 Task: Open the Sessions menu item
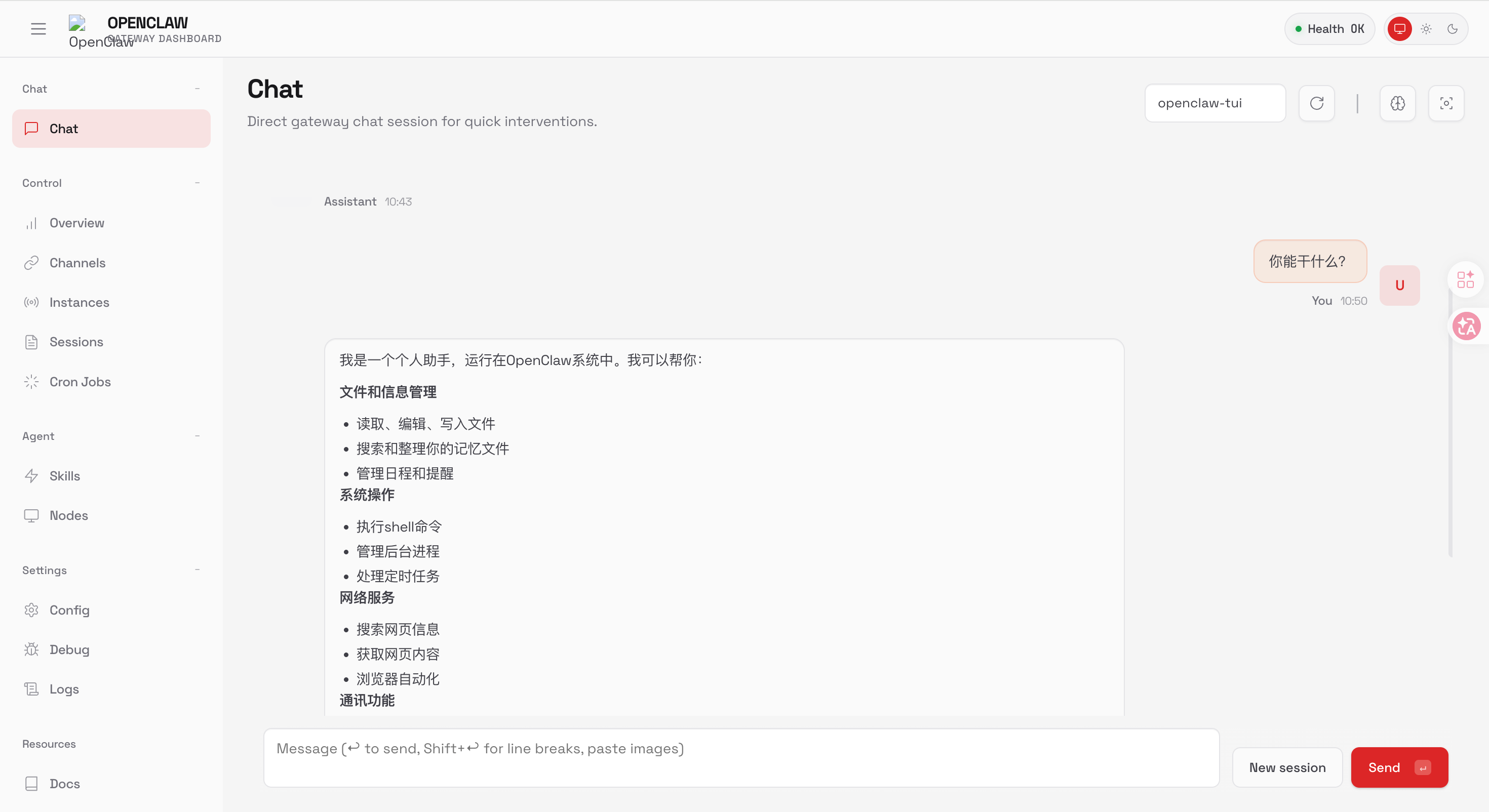pyautogui.click(x=76, y=342)
